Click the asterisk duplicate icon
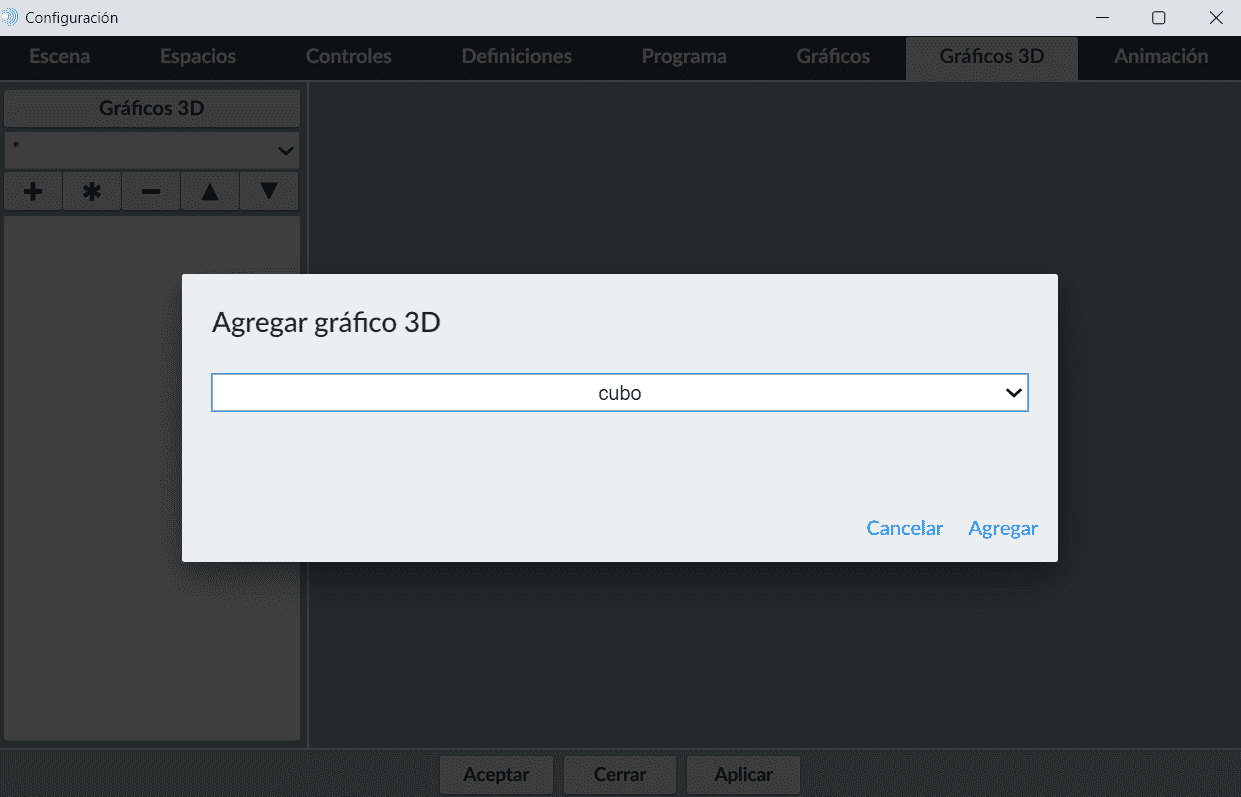The height and width of the screenshot is (797, 1241). tap(92, 191)
